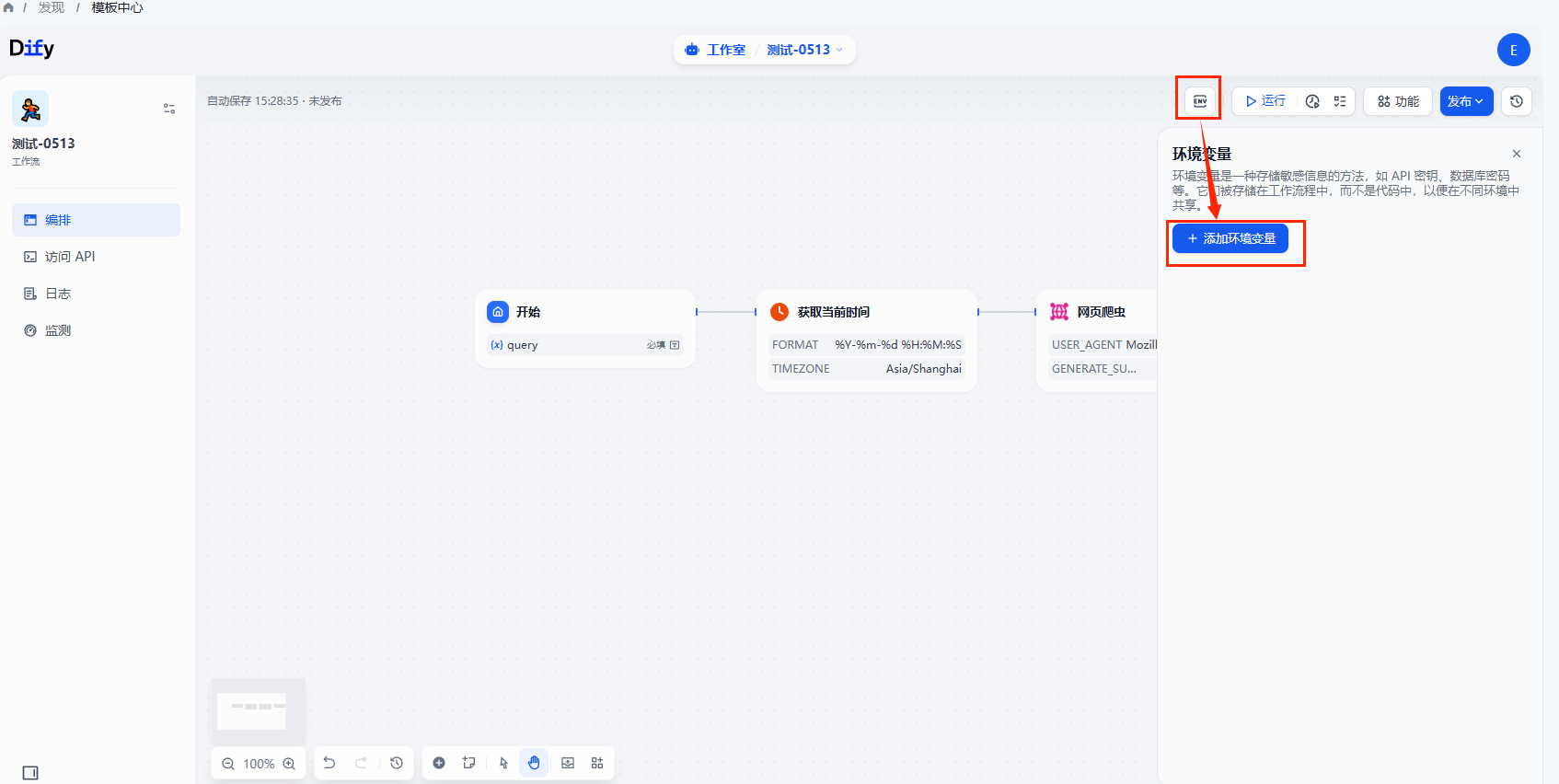Open run history clock-play icon

pyautogui.click(x=1312, y=101)
